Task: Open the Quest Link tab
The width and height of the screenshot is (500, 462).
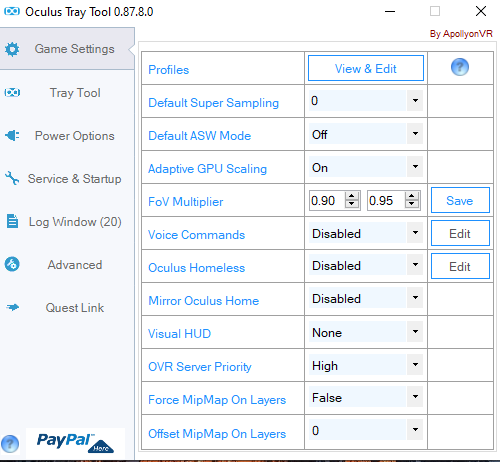Action: [x=67, y=308]
